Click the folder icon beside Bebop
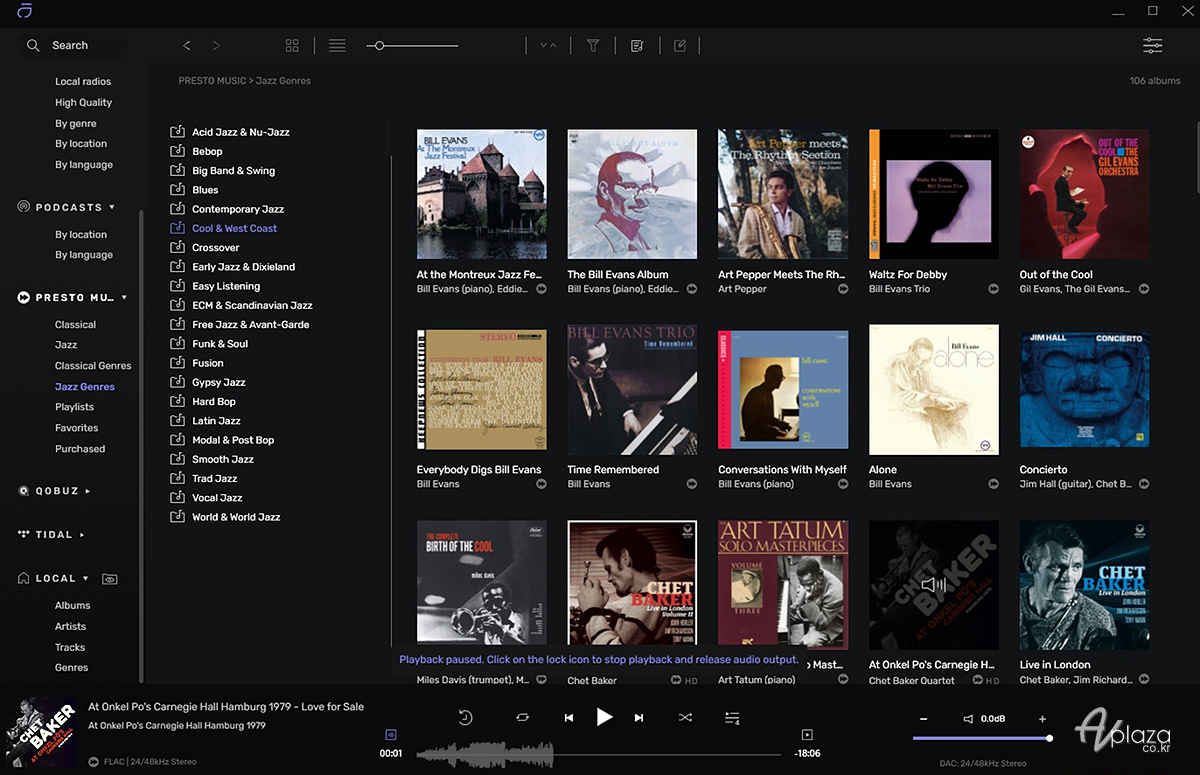The image size is (1200, 775). pos(177,151)
